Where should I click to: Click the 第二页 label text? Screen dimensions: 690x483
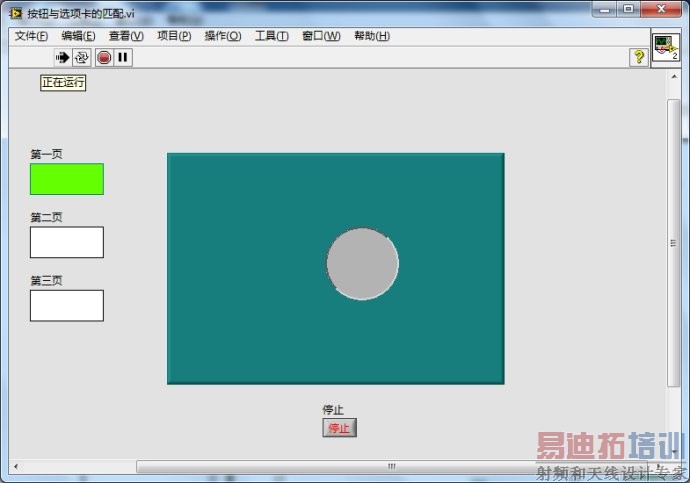pyautogui.click(x=46, y=217)
